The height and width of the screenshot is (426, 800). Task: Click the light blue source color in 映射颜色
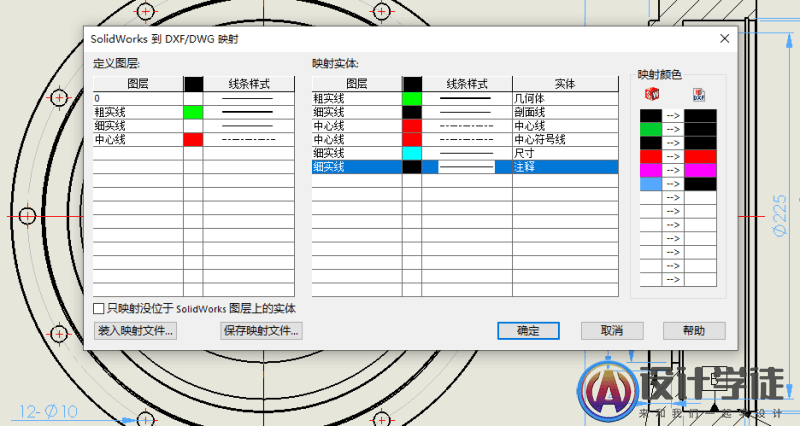tap(651, 184)
